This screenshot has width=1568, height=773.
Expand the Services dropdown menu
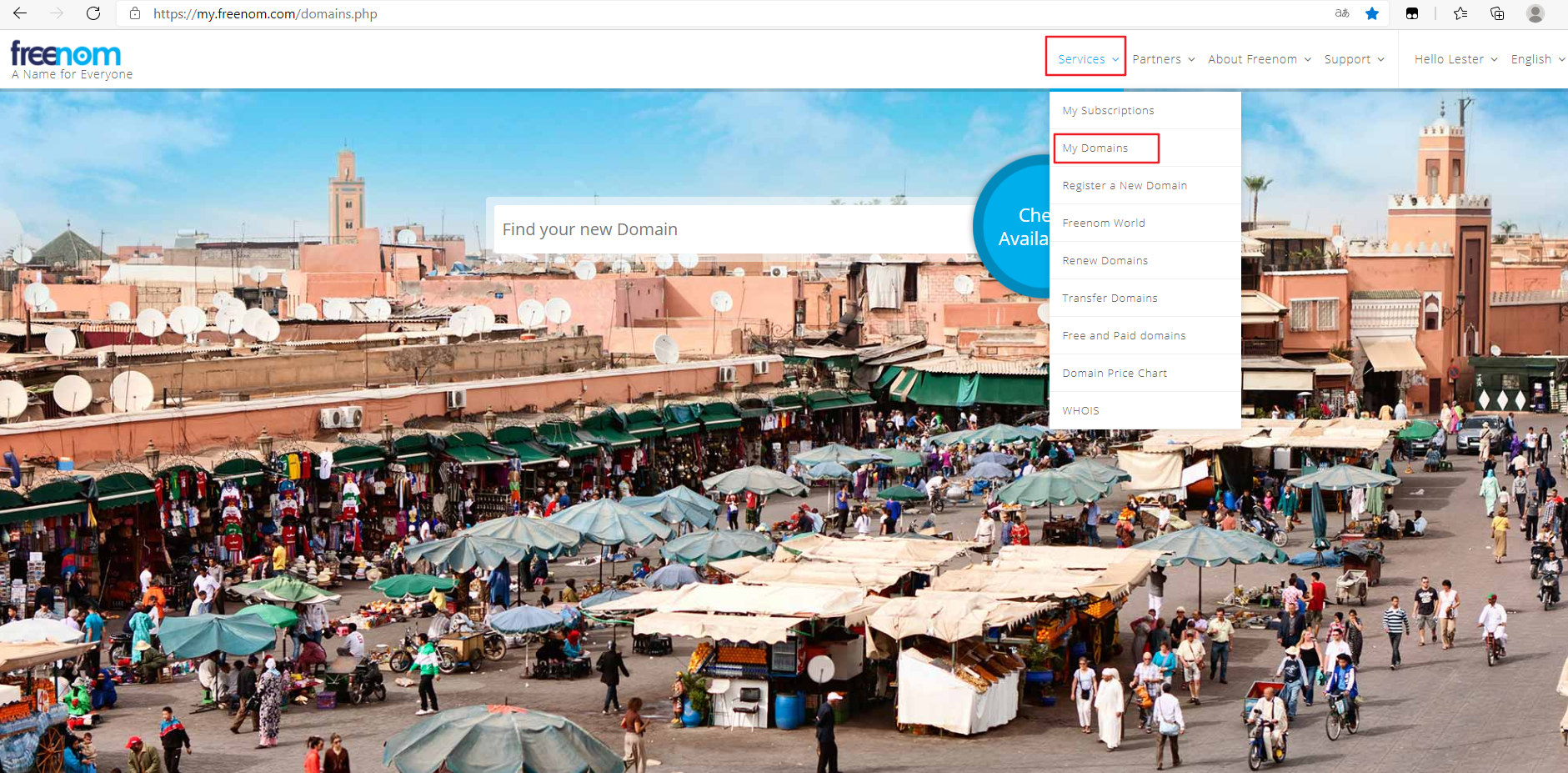[x=1088, y=59]
